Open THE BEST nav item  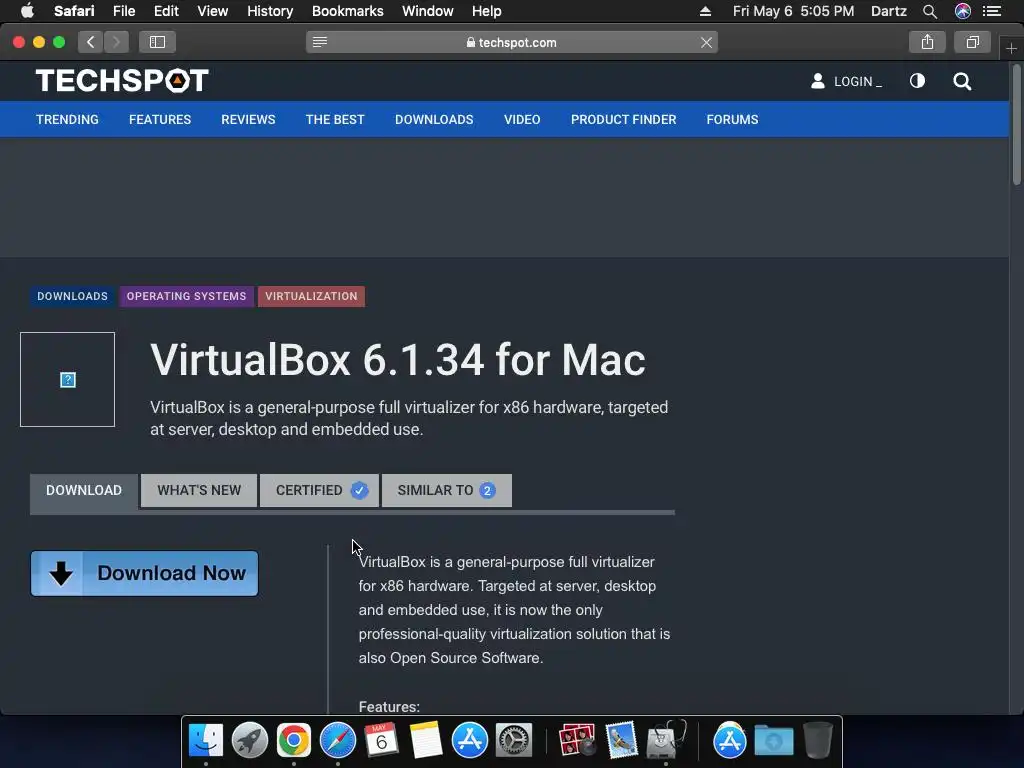335,120
